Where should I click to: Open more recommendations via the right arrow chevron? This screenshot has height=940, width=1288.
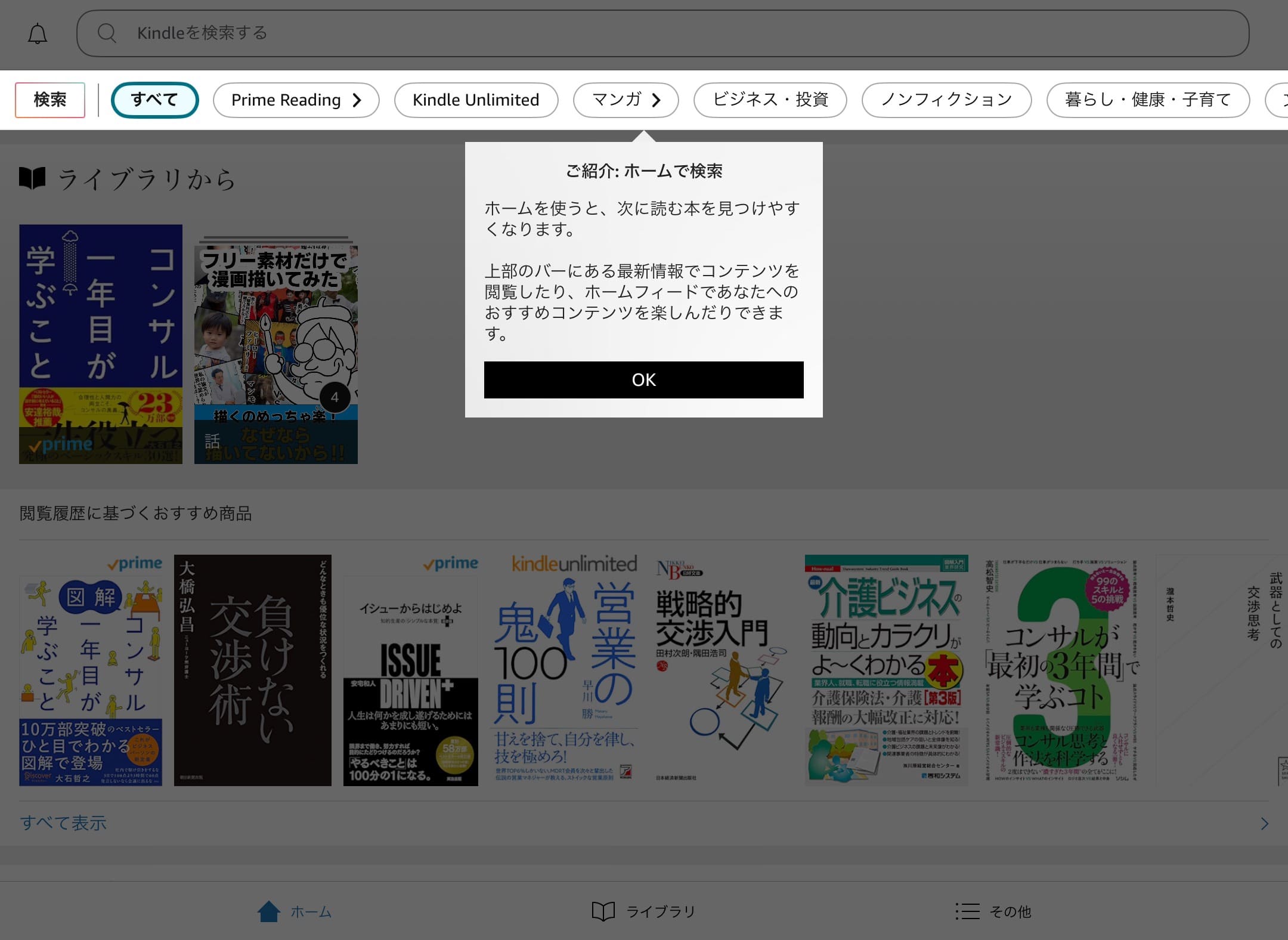(1265, 823)
